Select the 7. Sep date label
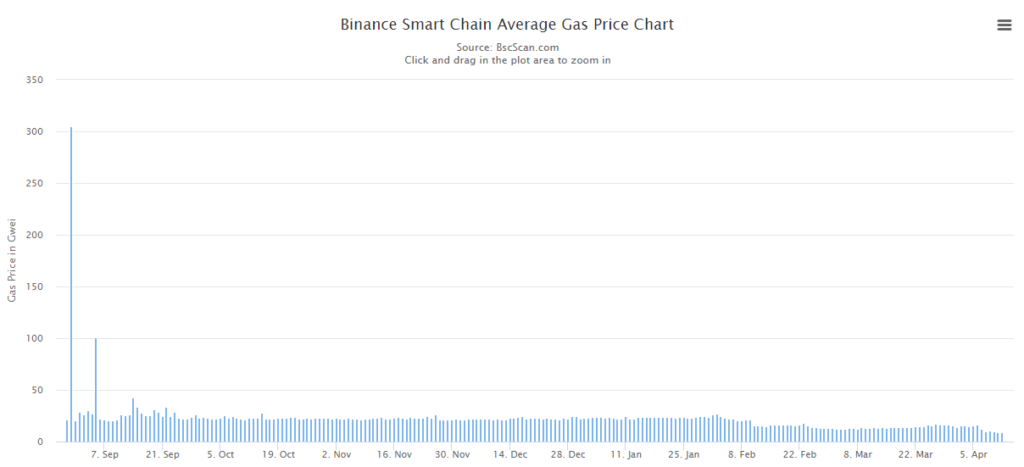Image resolution: width=1024 pixels, height=467 pixels. click(x=105, y=454)
